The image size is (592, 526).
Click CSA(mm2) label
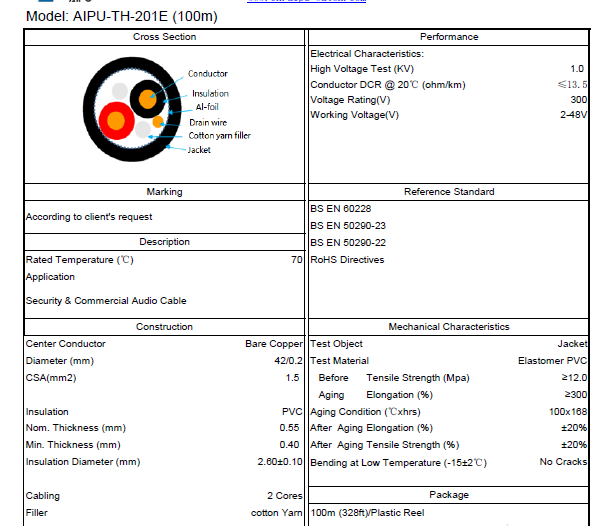[x=51, y=378]
